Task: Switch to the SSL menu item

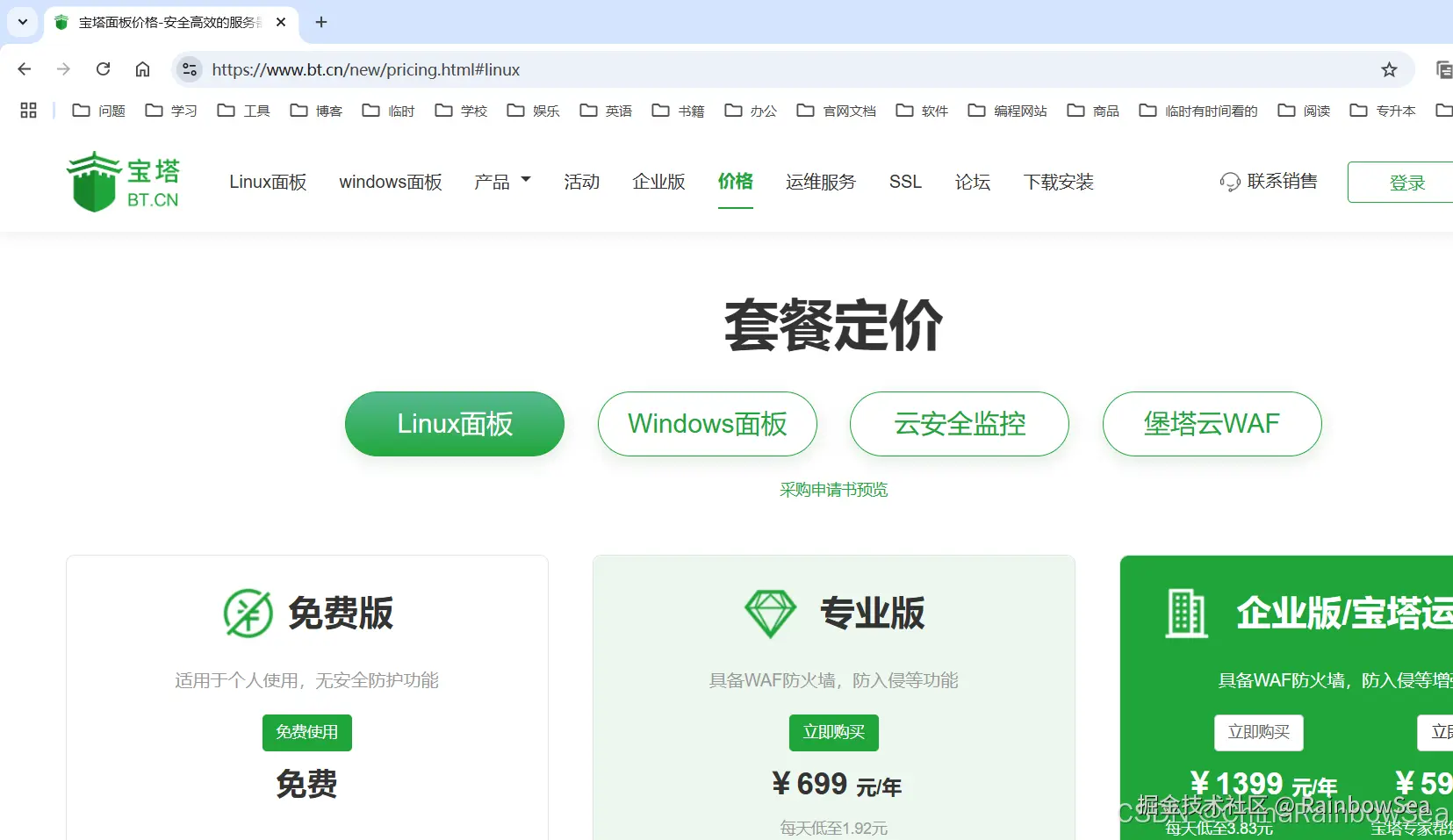Action: [905, 182]
